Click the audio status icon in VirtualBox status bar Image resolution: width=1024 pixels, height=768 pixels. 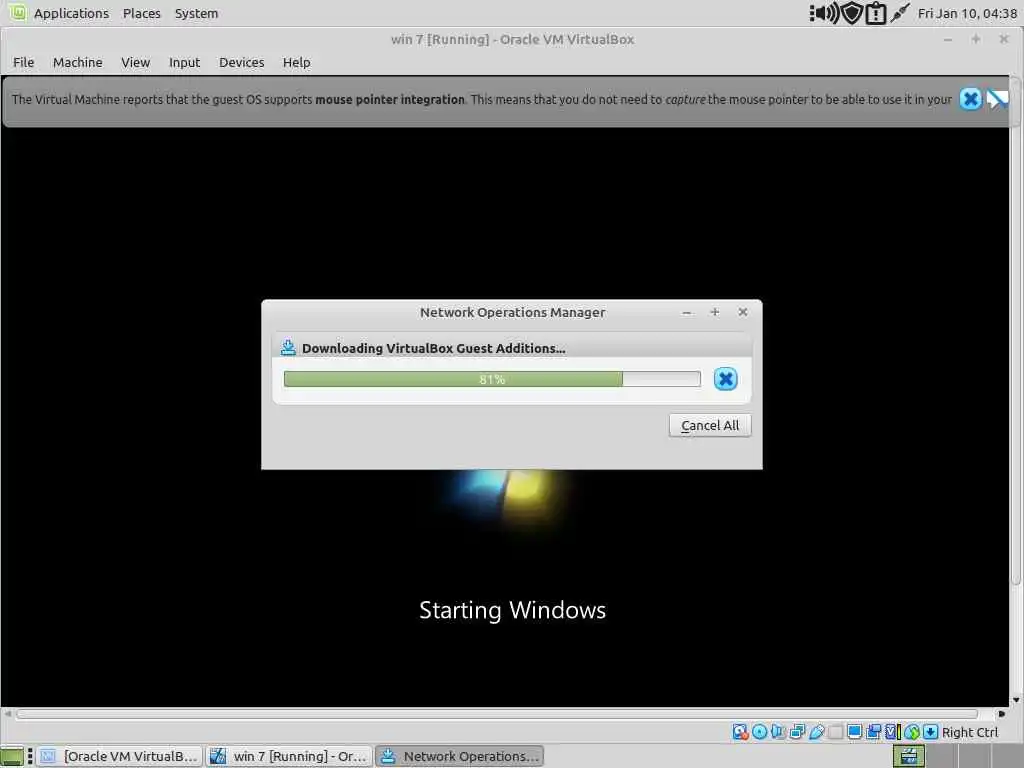pyautogui.click(x=778, y=732)
